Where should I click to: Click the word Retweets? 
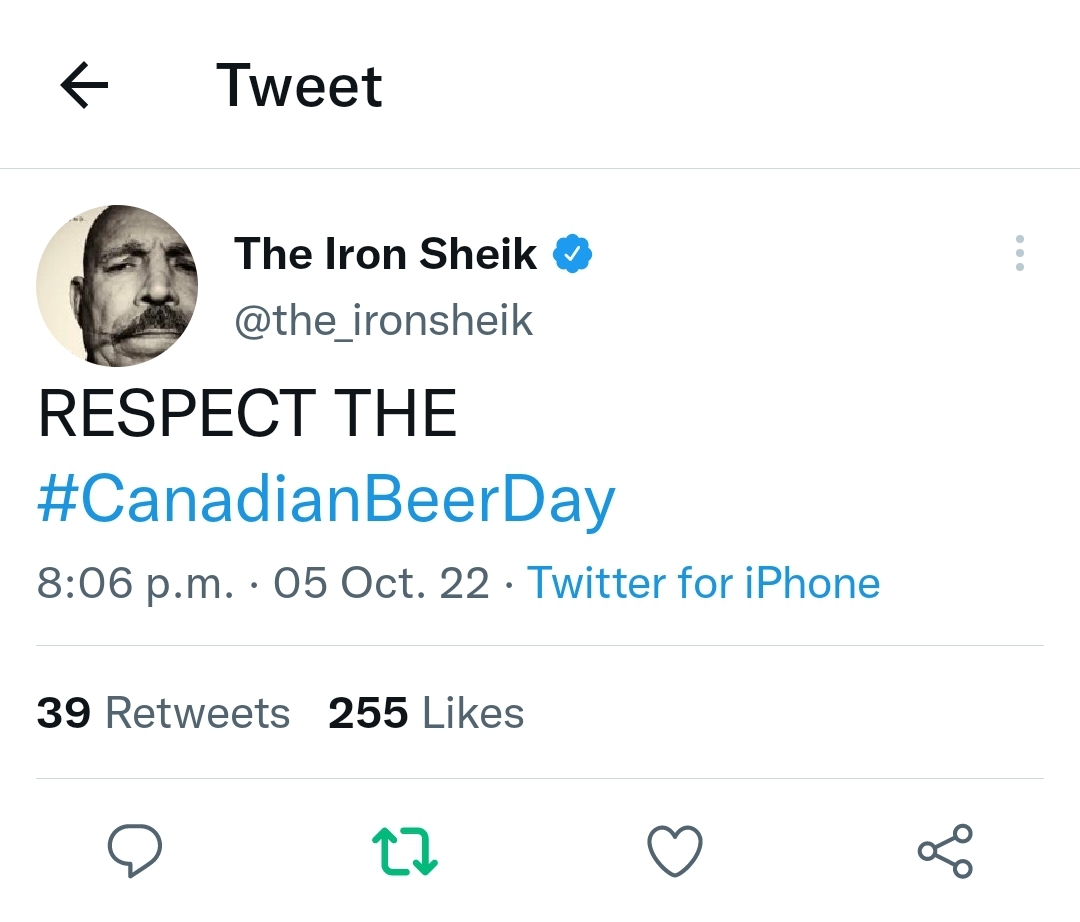pos(197,713)
